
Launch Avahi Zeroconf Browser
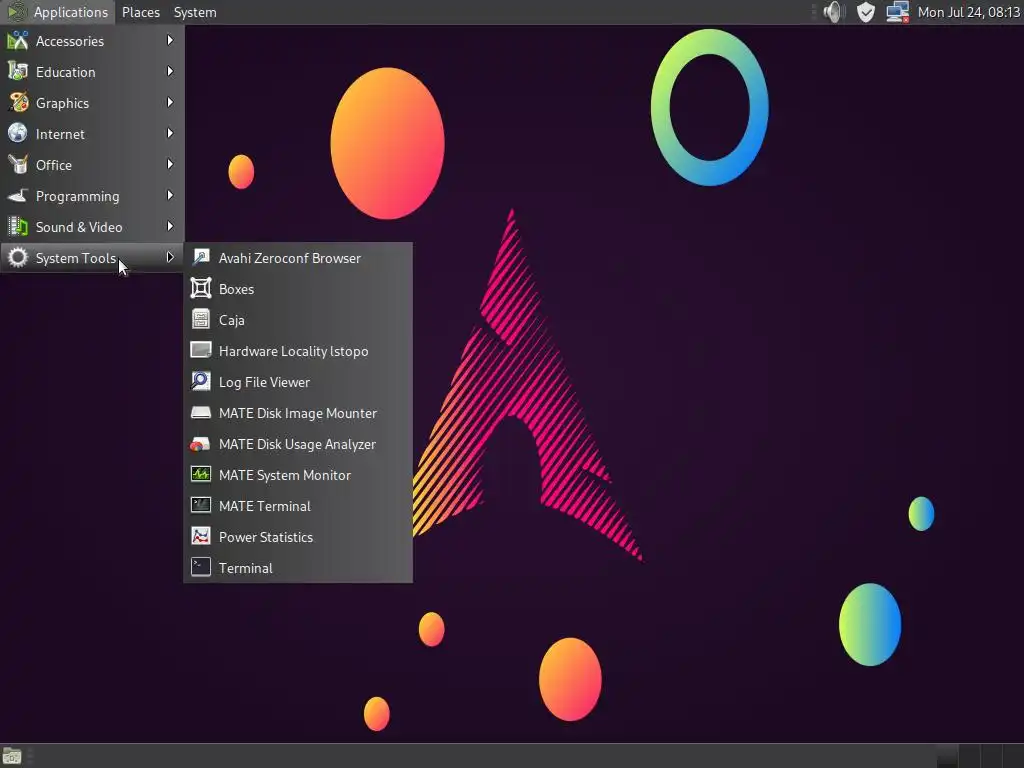(x=298, y=258)
